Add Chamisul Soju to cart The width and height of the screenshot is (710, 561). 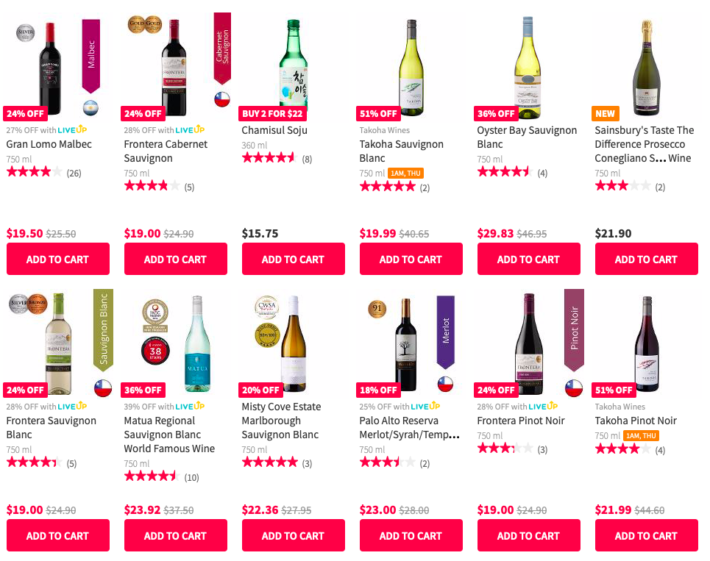293,259
